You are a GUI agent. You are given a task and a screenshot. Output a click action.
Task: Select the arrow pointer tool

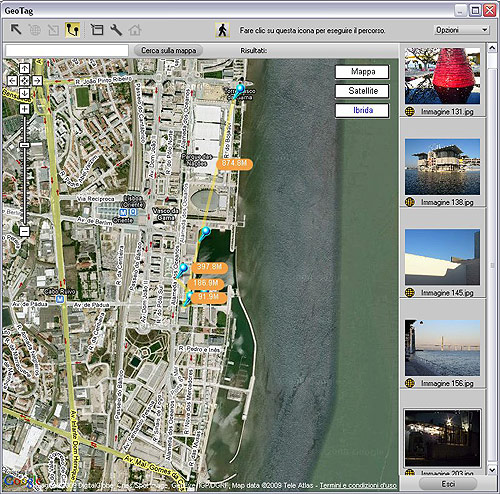(16, 30)
